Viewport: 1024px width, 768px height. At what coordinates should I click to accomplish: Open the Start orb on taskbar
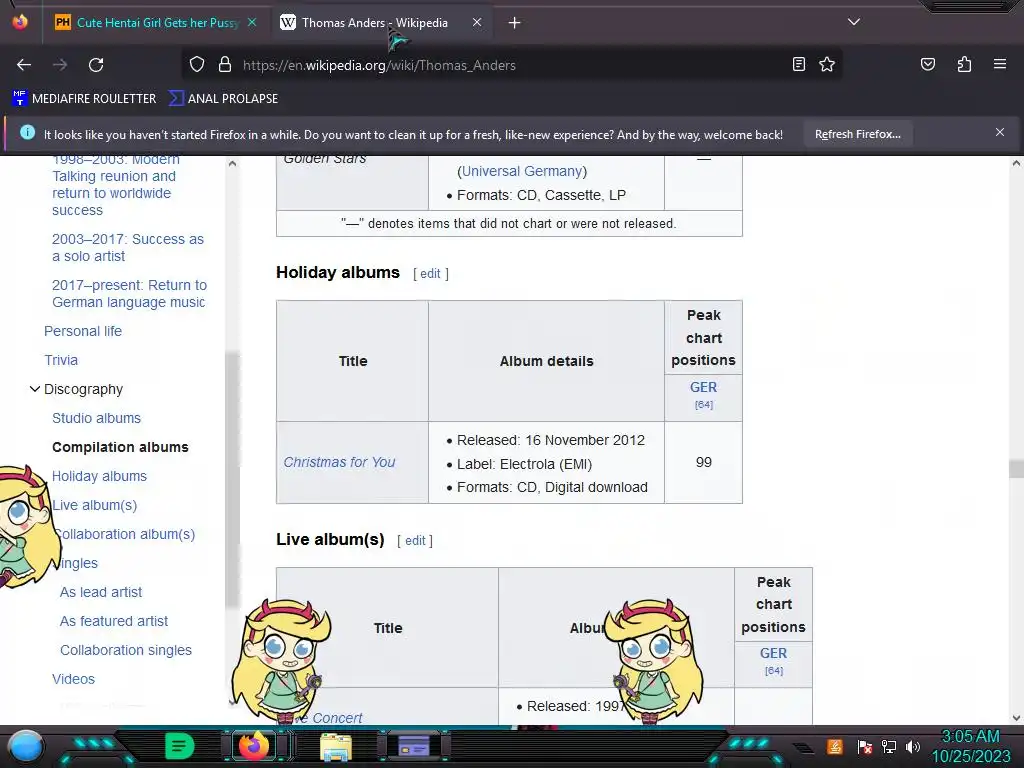coord(25,746)
